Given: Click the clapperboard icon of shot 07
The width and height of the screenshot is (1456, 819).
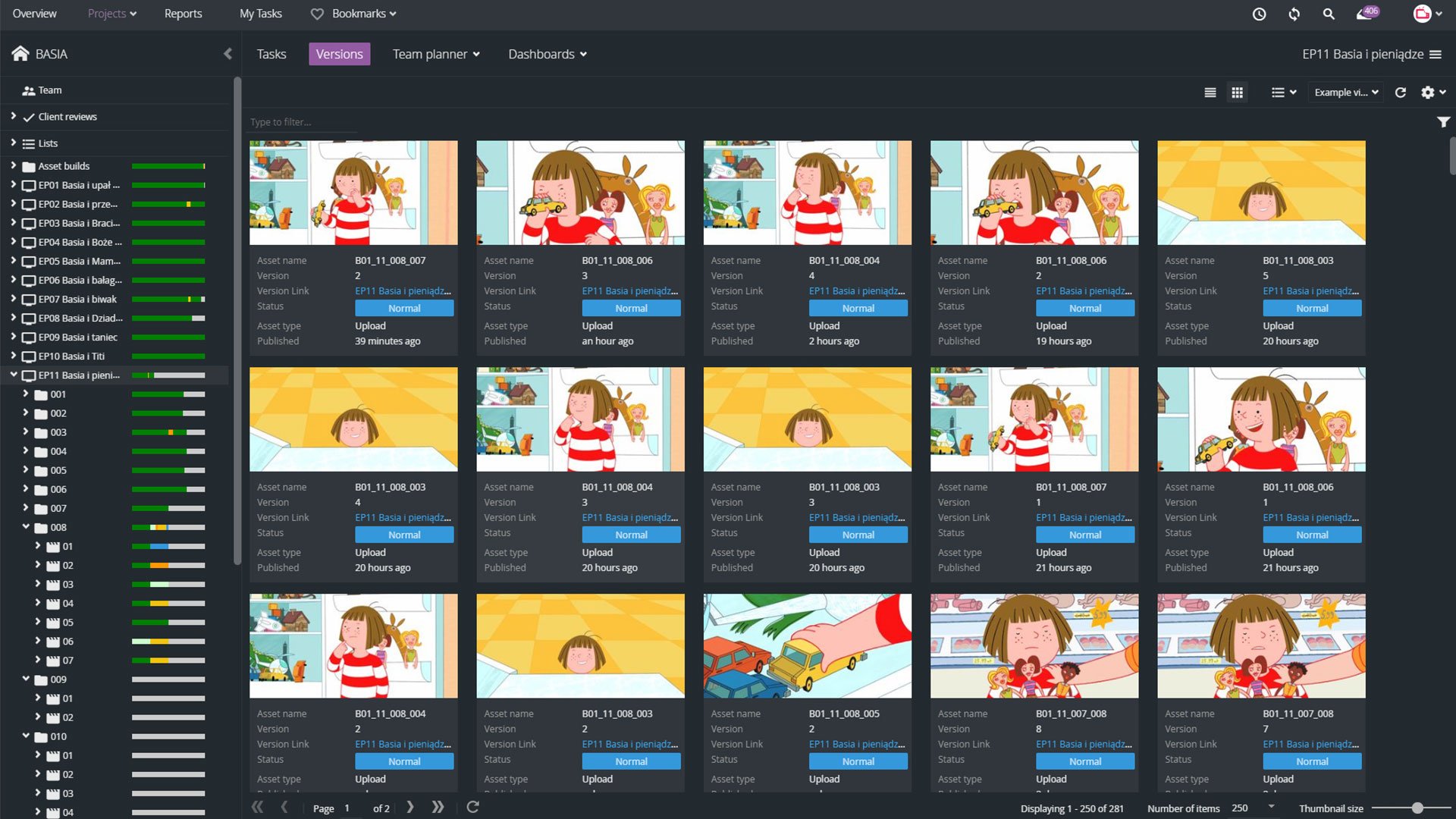Looking at the screenshot, I should pyautogui.click(x=53, y=661).
